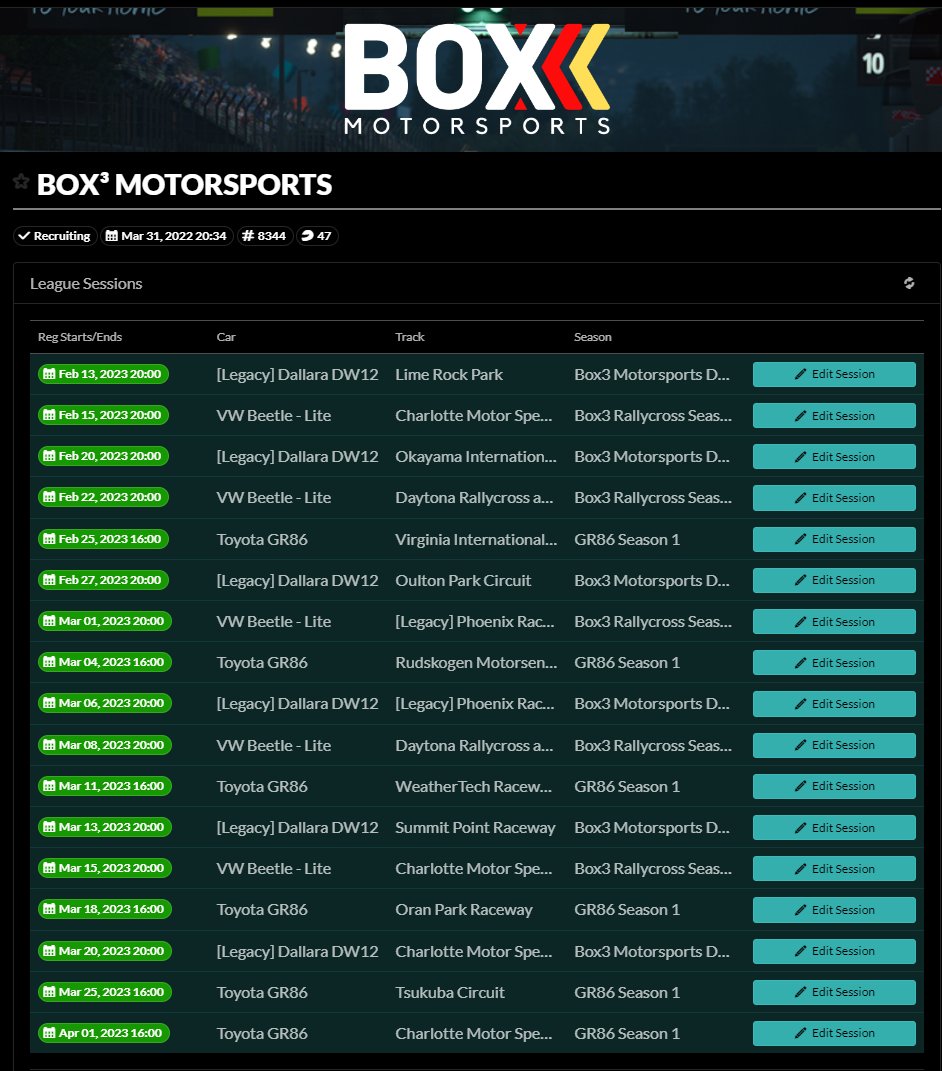Edit Session for Apr 01 Charlotte GR86

click(x=834, y=1033)
